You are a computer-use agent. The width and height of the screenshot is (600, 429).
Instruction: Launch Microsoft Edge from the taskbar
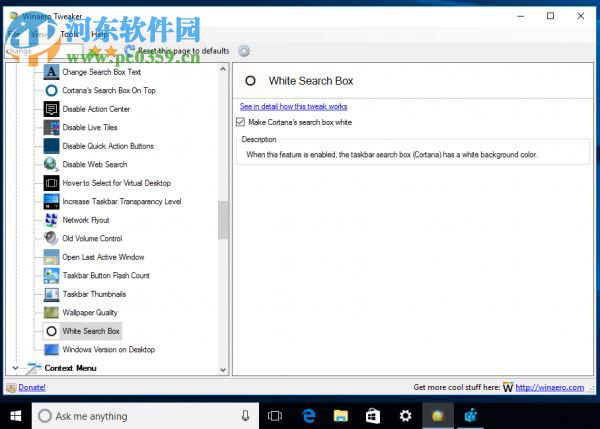point(308,416)
